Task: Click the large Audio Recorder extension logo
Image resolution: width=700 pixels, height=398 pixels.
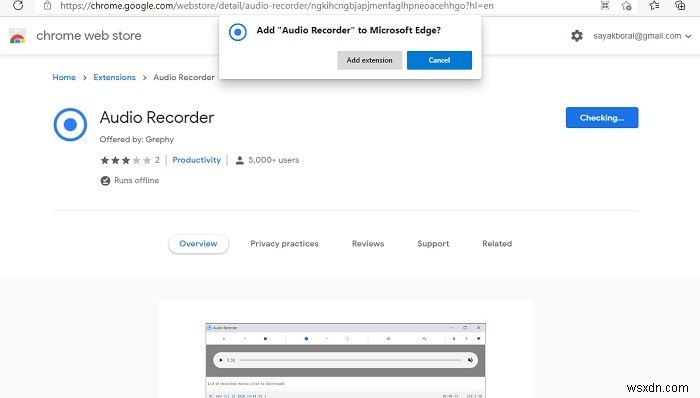Action: coord(70,124)
